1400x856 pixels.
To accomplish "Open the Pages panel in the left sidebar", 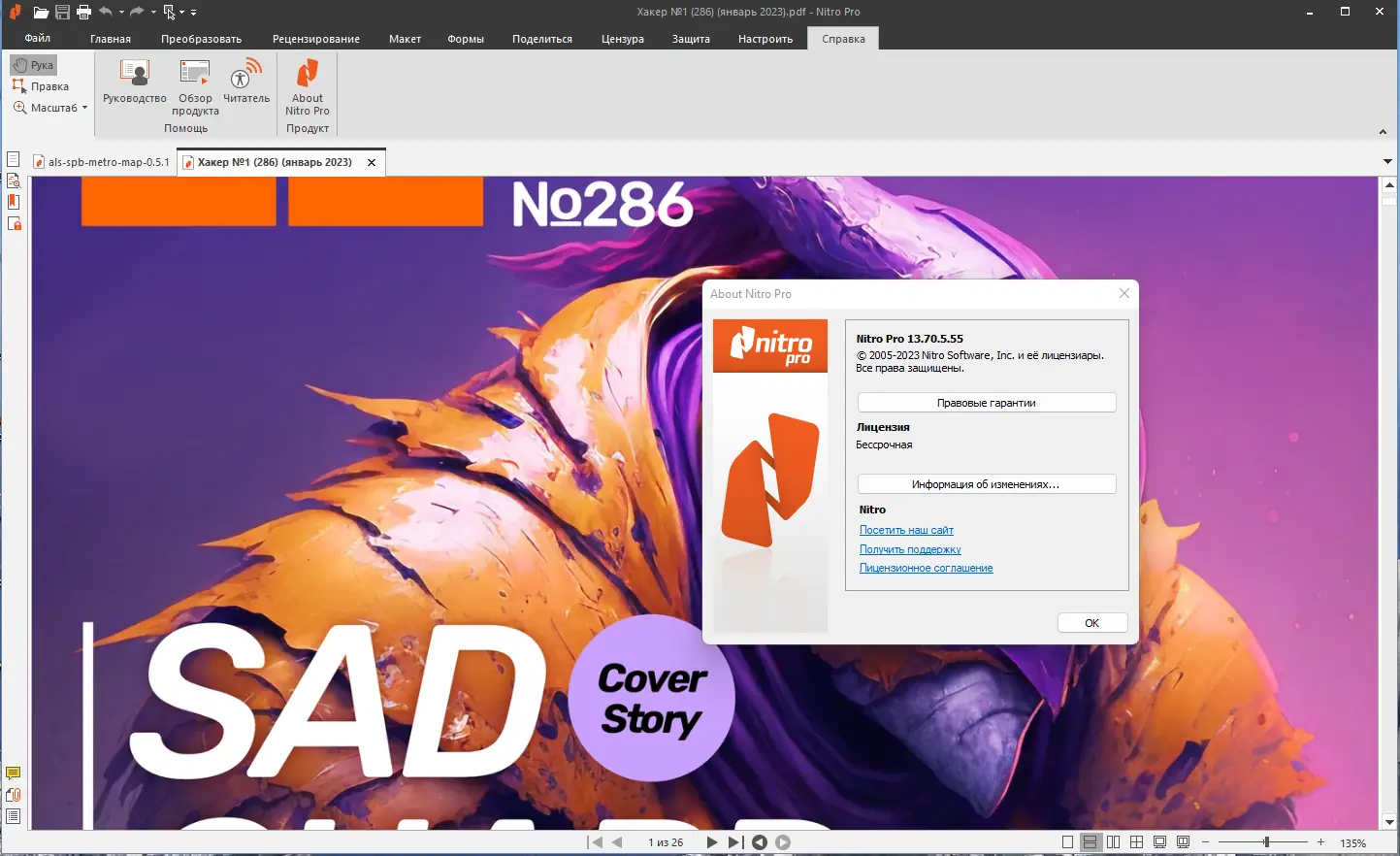I will [14, 159].
